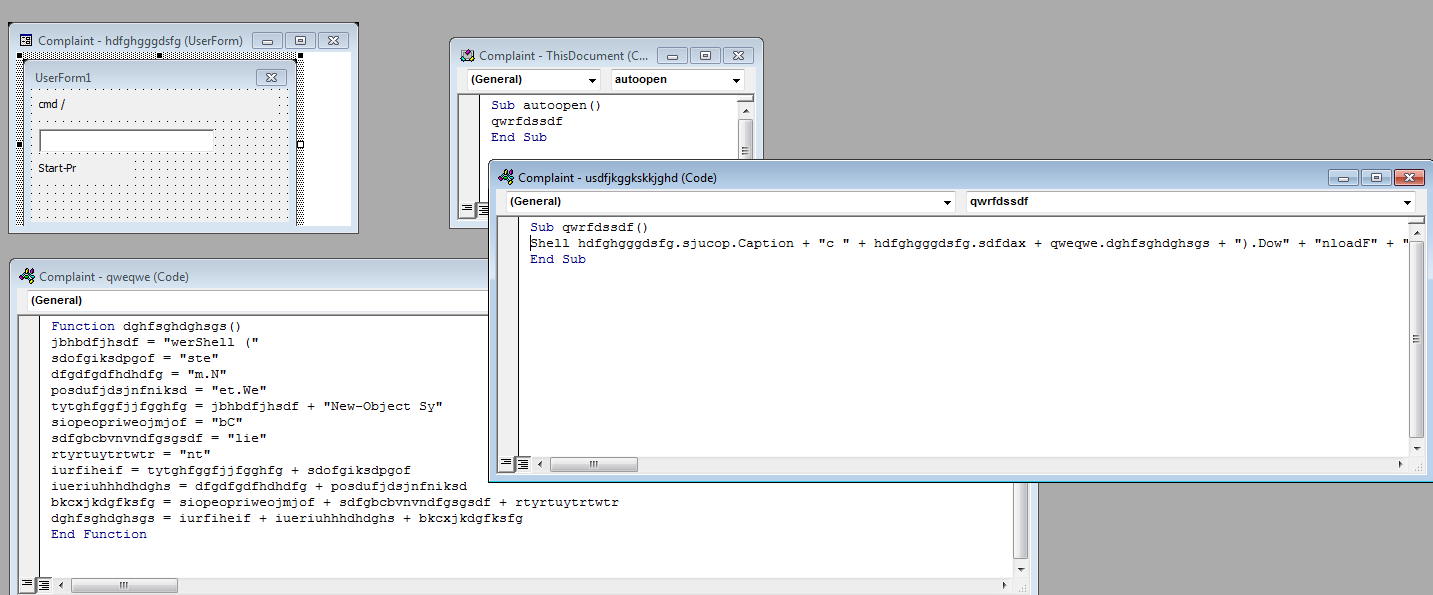
Task: Minimize the hdfghgggdsfg UserForm designer window
Action: click(x=267, y=40)
